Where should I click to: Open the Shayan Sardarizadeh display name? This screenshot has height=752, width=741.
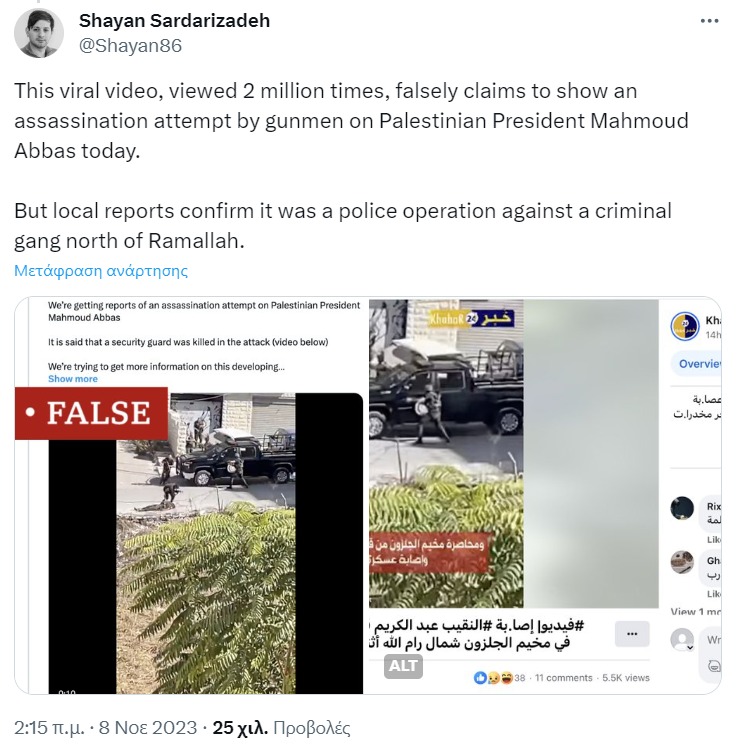tap(174, 21)
